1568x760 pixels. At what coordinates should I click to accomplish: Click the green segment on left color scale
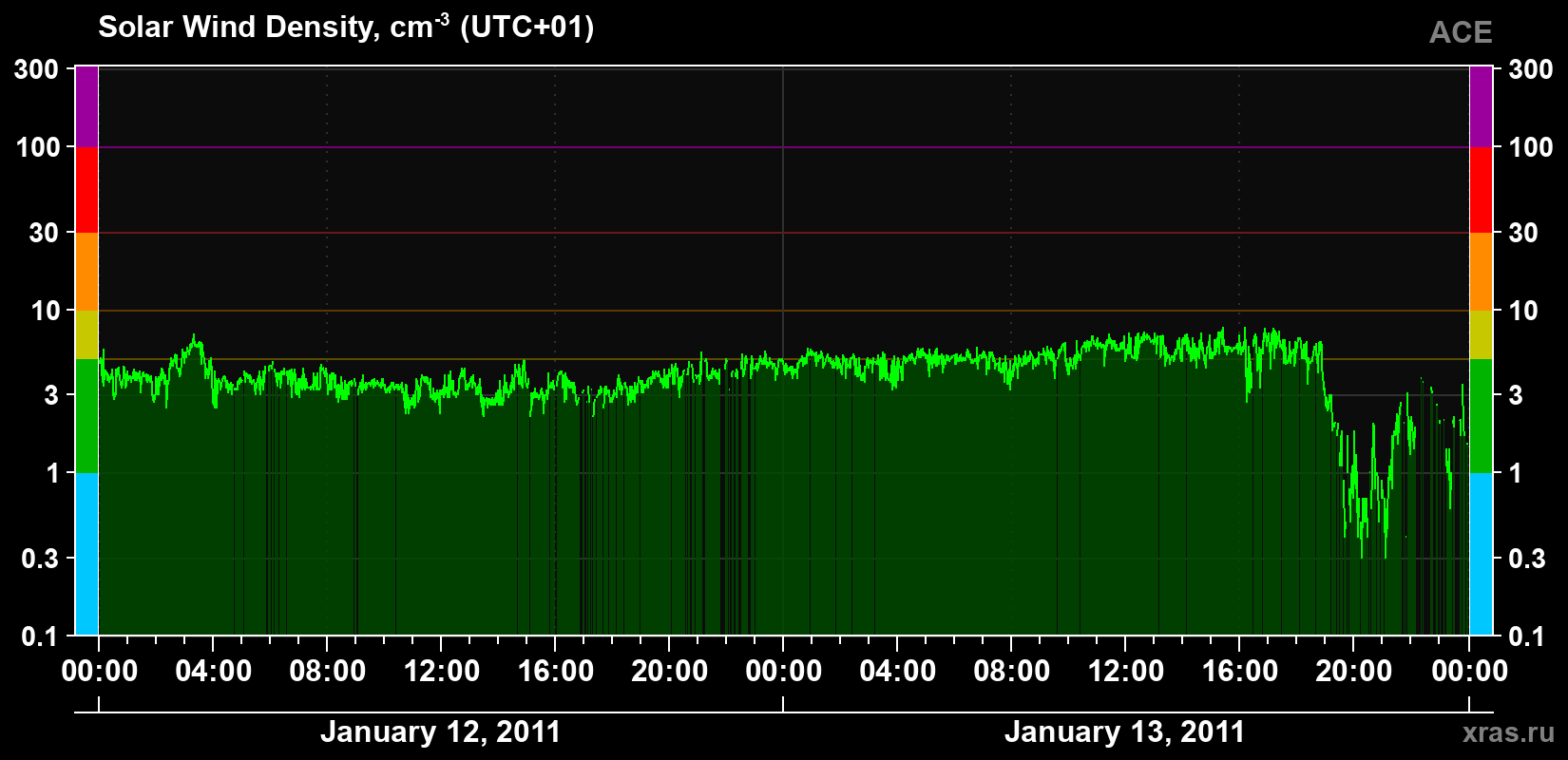click(86, 416)
